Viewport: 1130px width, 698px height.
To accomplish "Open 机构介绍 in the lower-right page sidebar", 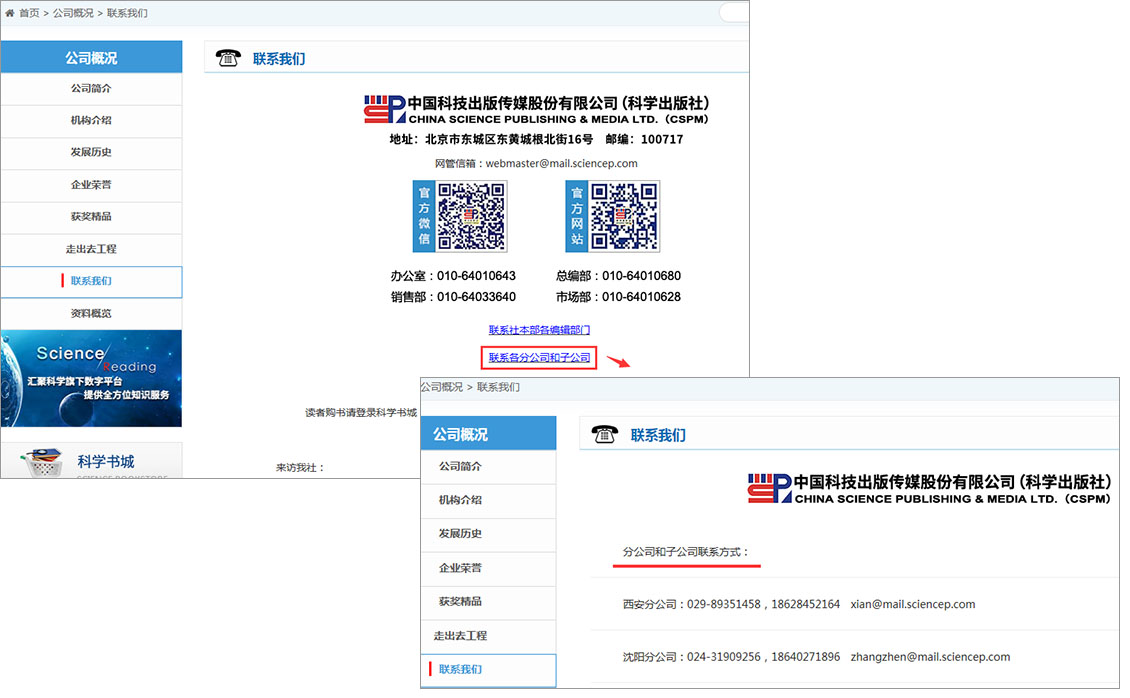I will [x=489, y=501].
